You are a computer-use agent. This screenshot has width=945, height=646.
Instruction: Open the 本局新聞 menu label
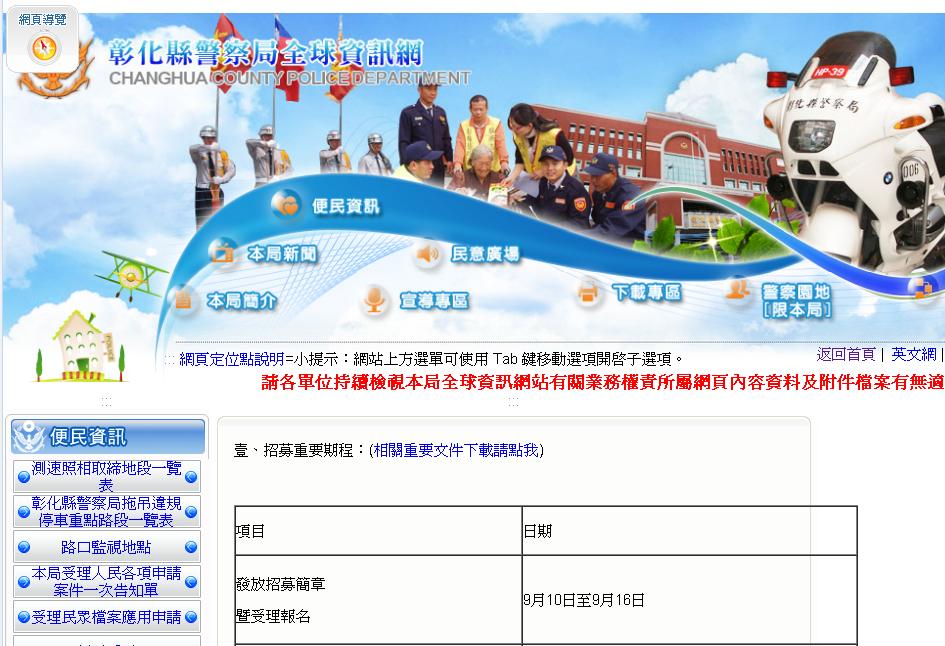282,254
